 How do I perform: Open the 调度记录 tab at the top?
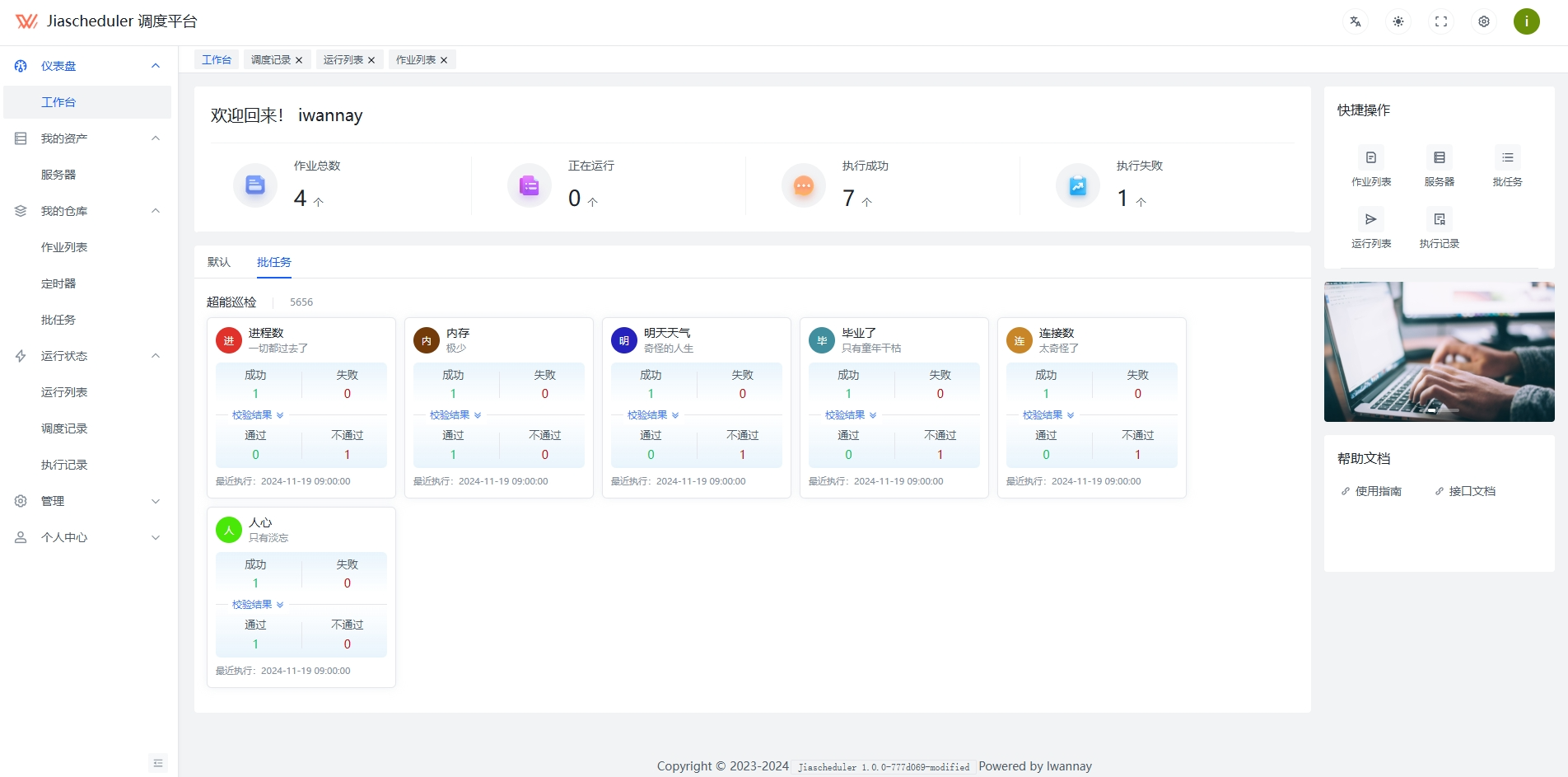point(272,59)
